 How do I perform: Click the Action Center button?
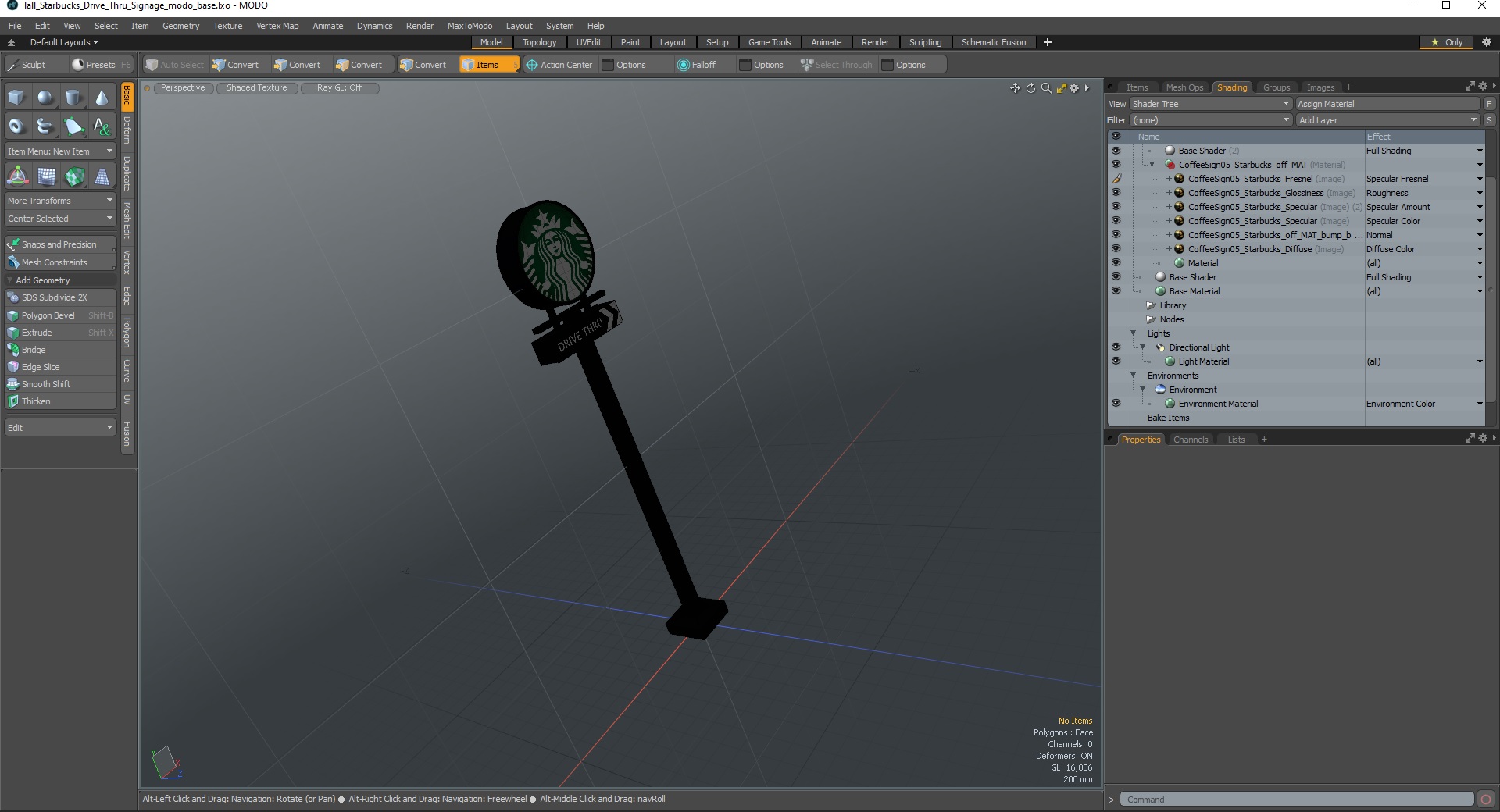559,65
